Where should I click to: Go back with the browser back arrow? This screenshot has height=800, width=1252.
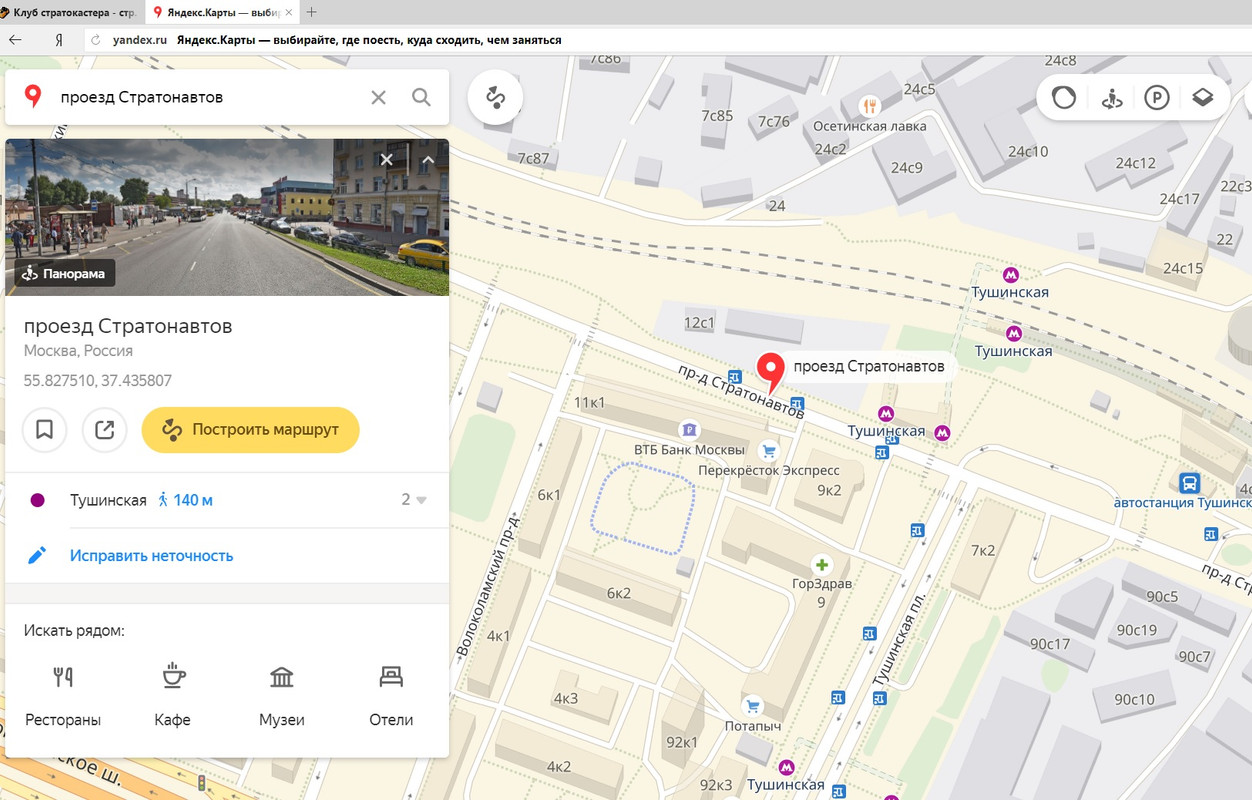coord(15,40)
